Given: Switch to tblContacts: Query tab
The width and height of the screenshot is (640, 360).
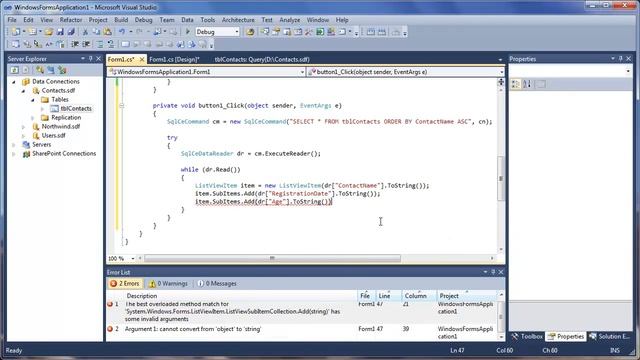Looking at the screenshot, I should click(262, 60).
